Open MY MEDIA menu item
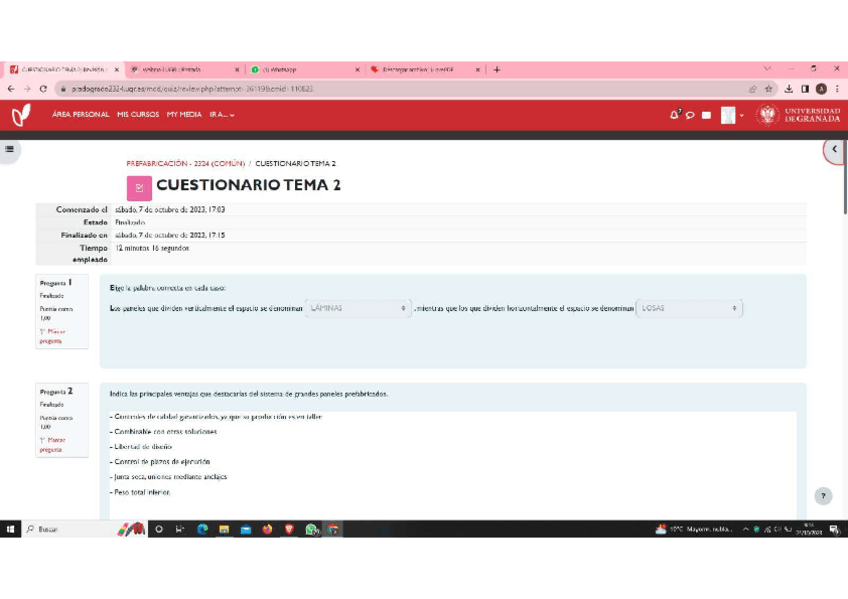848x599 pixels. coord(184,115)
